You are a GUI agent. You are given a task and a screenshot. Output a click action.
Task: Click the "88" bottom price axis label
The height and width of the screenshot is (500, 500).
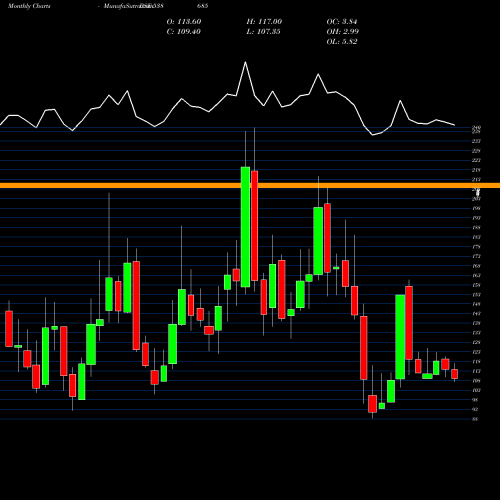(475, 419)
